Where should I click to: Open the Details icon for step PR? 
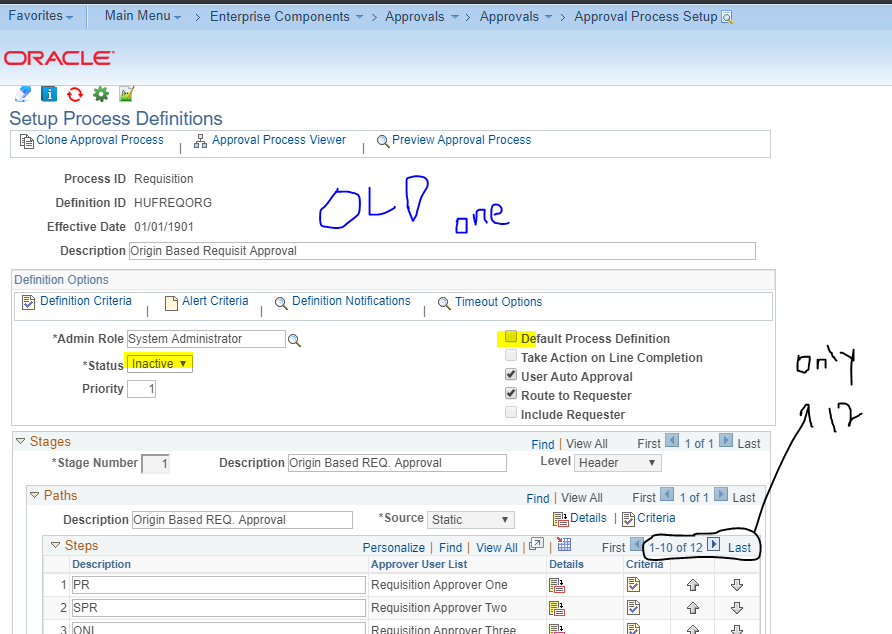click(x=555, y=584)
